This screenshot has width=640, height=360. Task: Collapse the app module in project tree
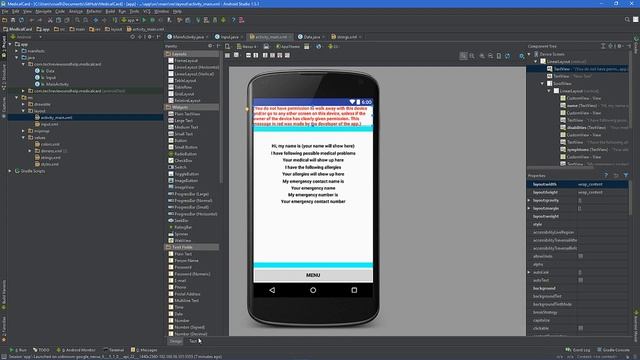pos(11,44)
